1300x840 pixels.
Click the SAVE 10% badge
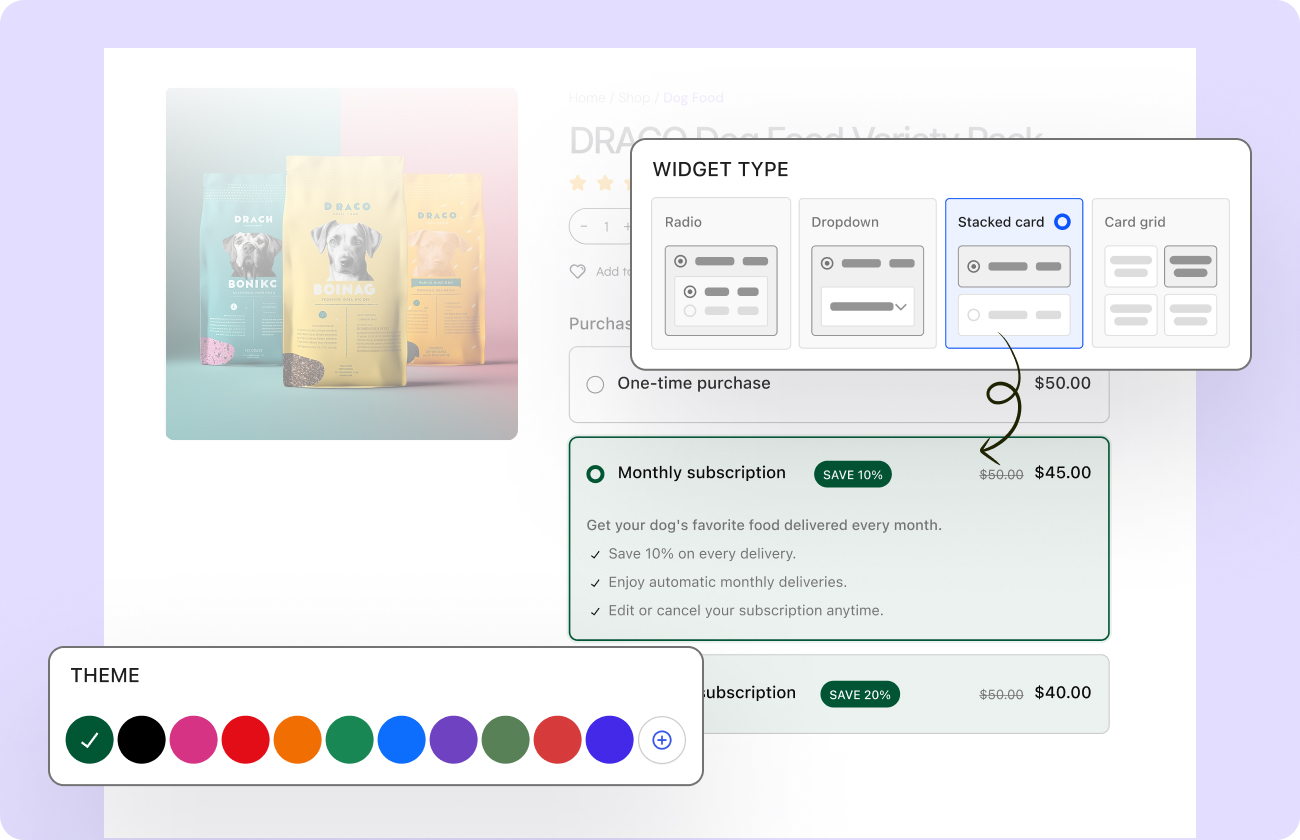coord(853,474)
